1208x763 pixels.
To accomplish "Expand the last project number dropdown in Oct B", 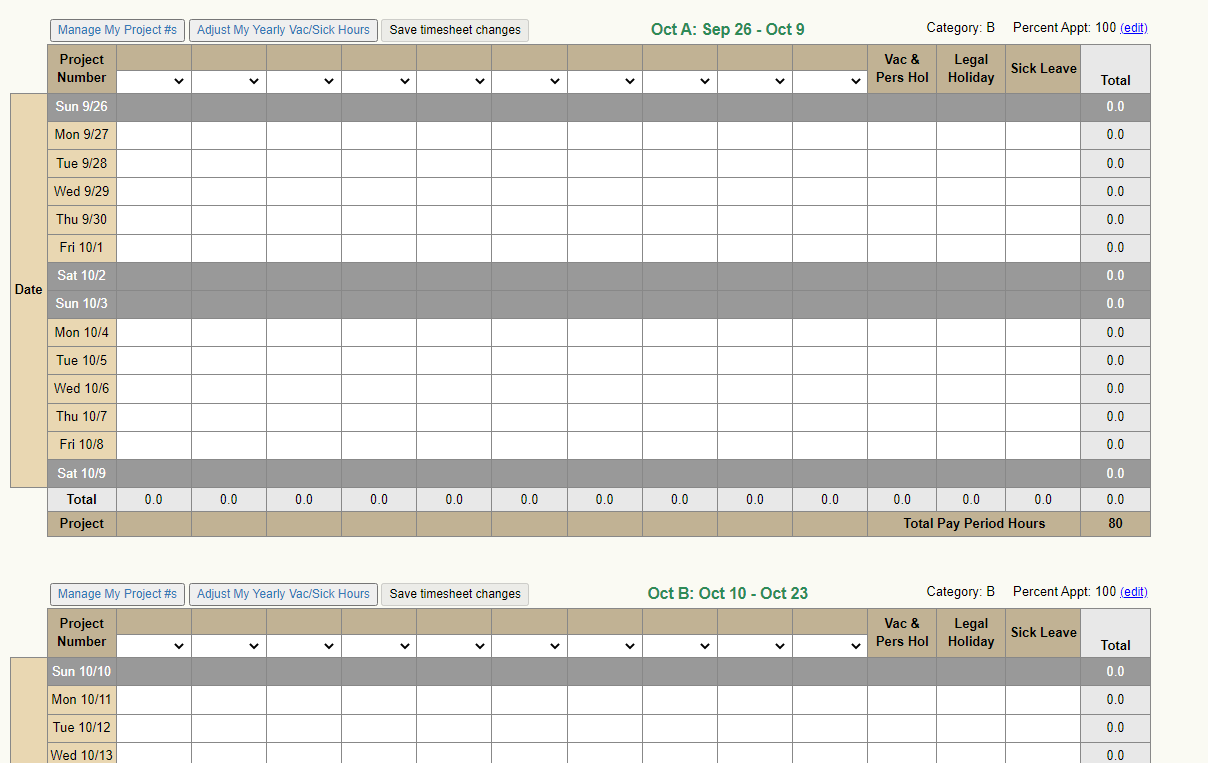I will pyautogui.click(x=830, y=646).
